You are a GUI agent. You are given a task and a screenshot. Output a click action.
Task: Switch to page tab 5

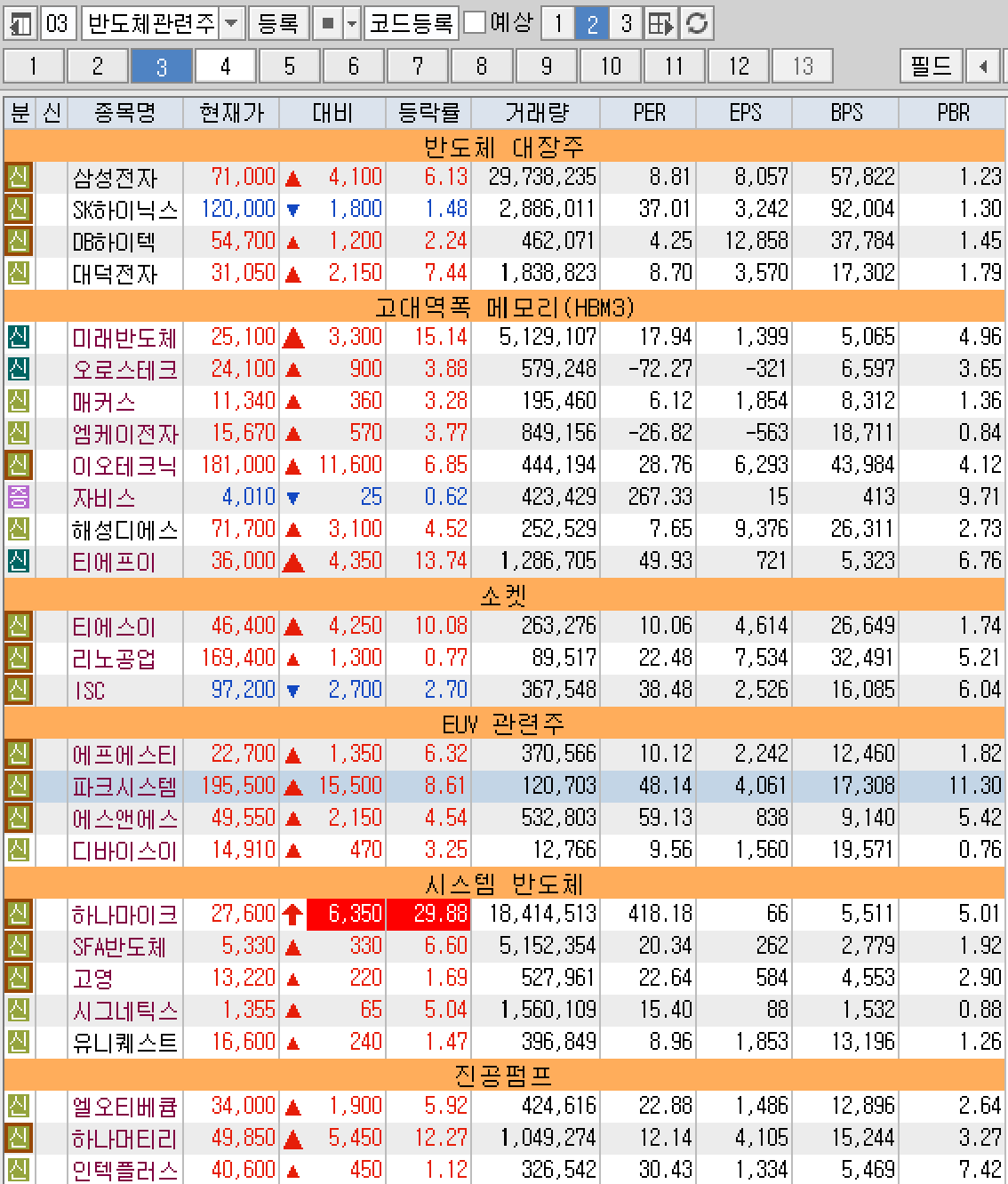pyautogui.click(x=290, y=66)
